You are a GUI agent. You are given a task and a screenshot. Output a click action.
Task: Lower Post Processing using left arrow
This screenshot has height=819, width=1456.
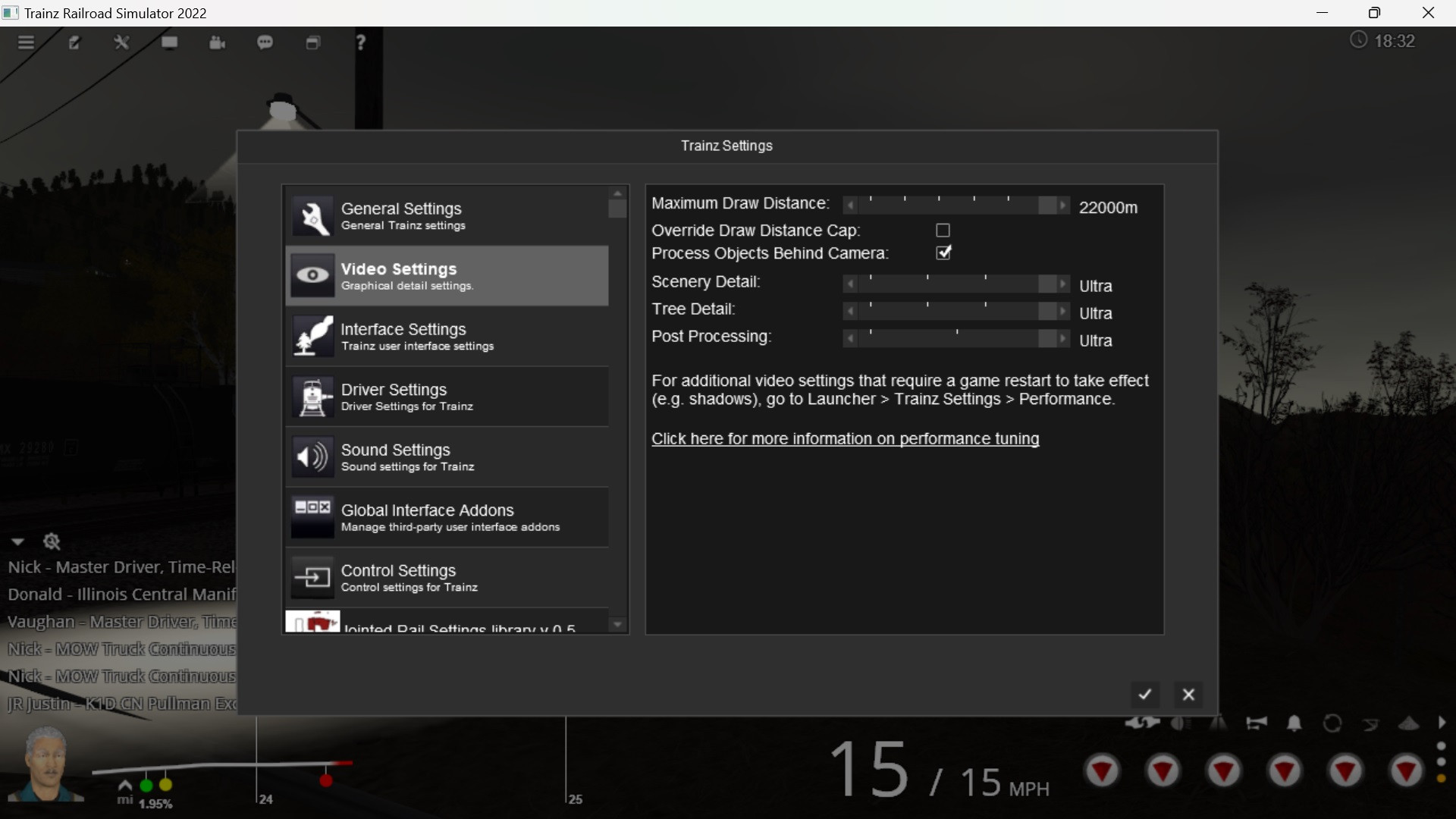tap(850, 338)
